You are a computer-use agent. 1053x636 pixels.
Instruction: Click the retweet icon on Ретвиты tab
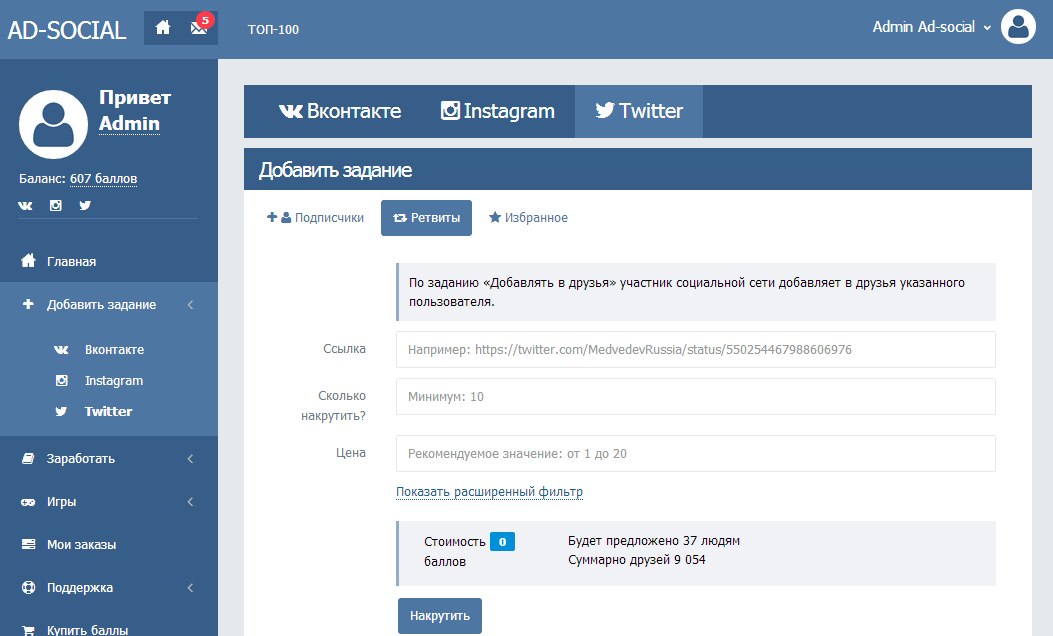click(x=400, y=218)
